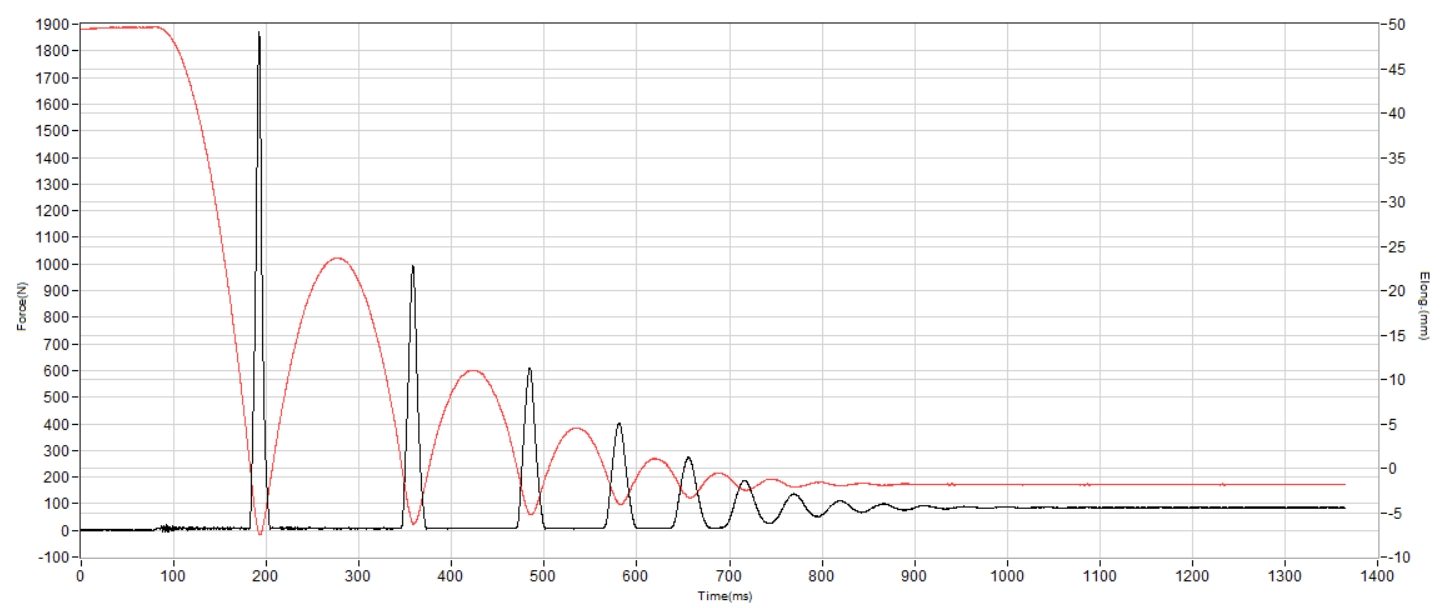
Task: Click the -50 tick label on the elongation axis
Action: coord(1397,24)
